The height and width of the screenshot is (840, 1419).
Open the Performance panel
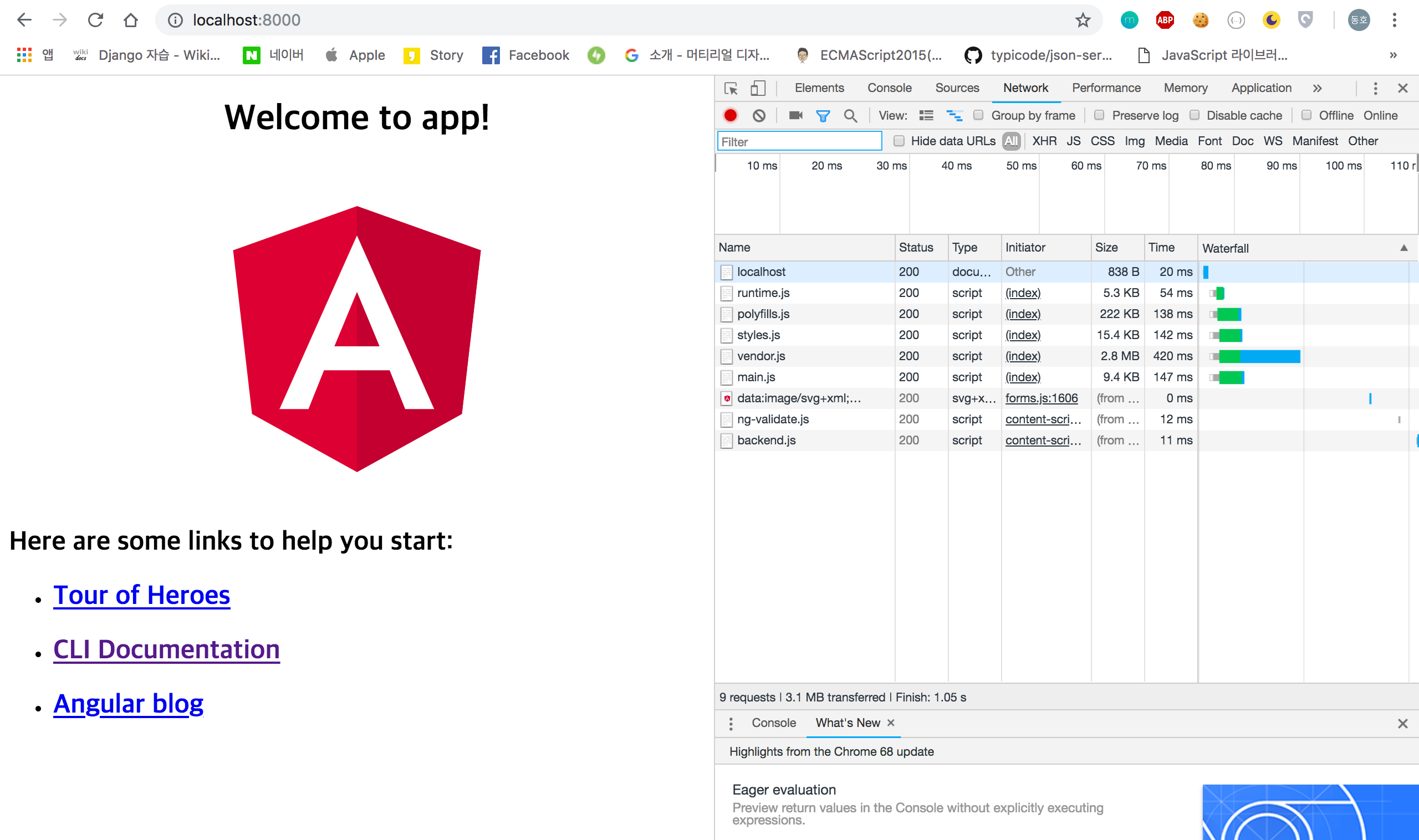1106,88
